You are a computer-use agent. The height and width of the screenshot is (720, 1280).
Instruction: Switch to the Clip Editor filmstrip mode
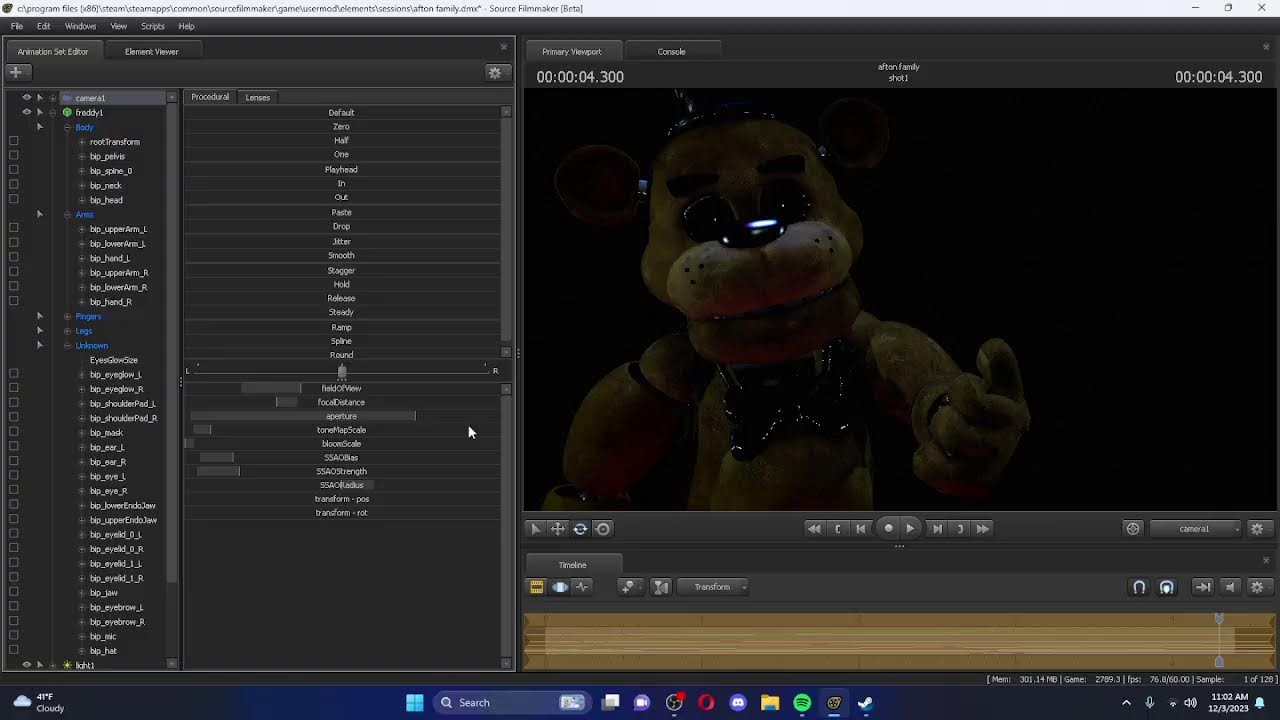tap(536, 587)
